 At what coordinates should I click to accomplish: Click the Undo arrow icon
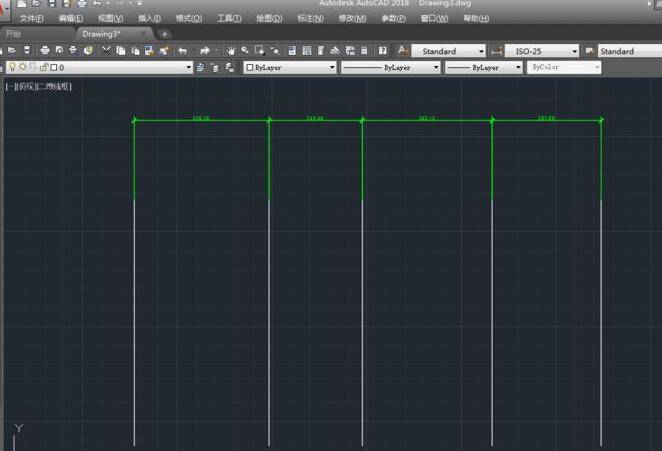click(x=182, y=51)
